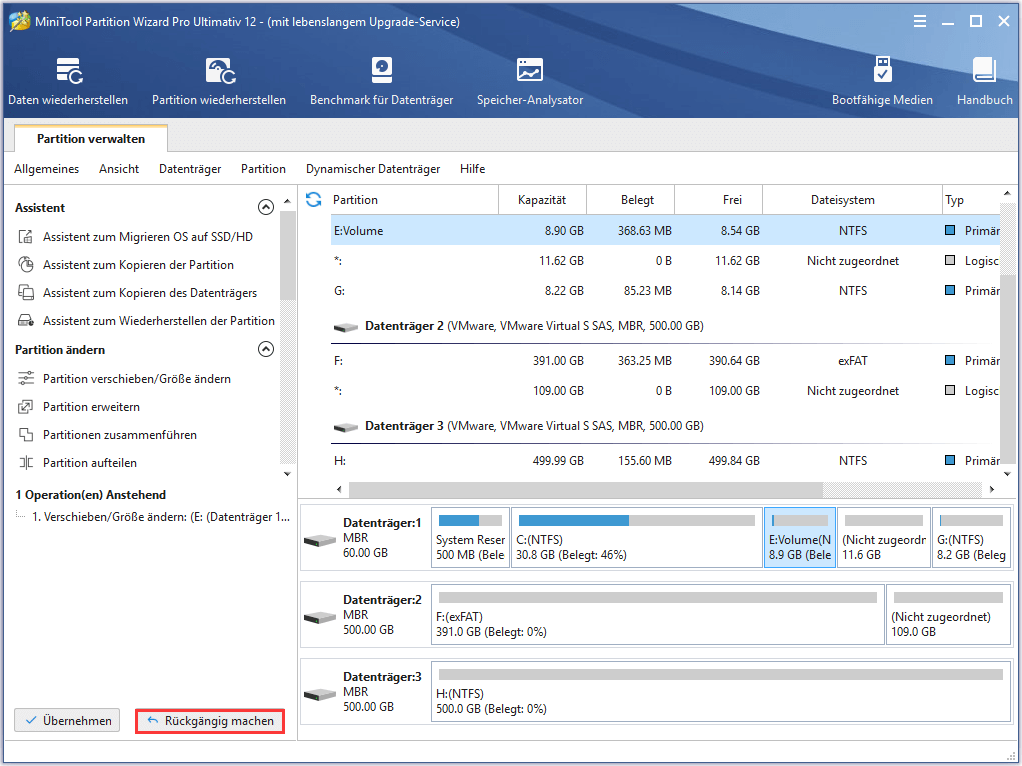Open Bootfähige Medien creator
Screen dimensions: 1022x766
pos(882,81)
